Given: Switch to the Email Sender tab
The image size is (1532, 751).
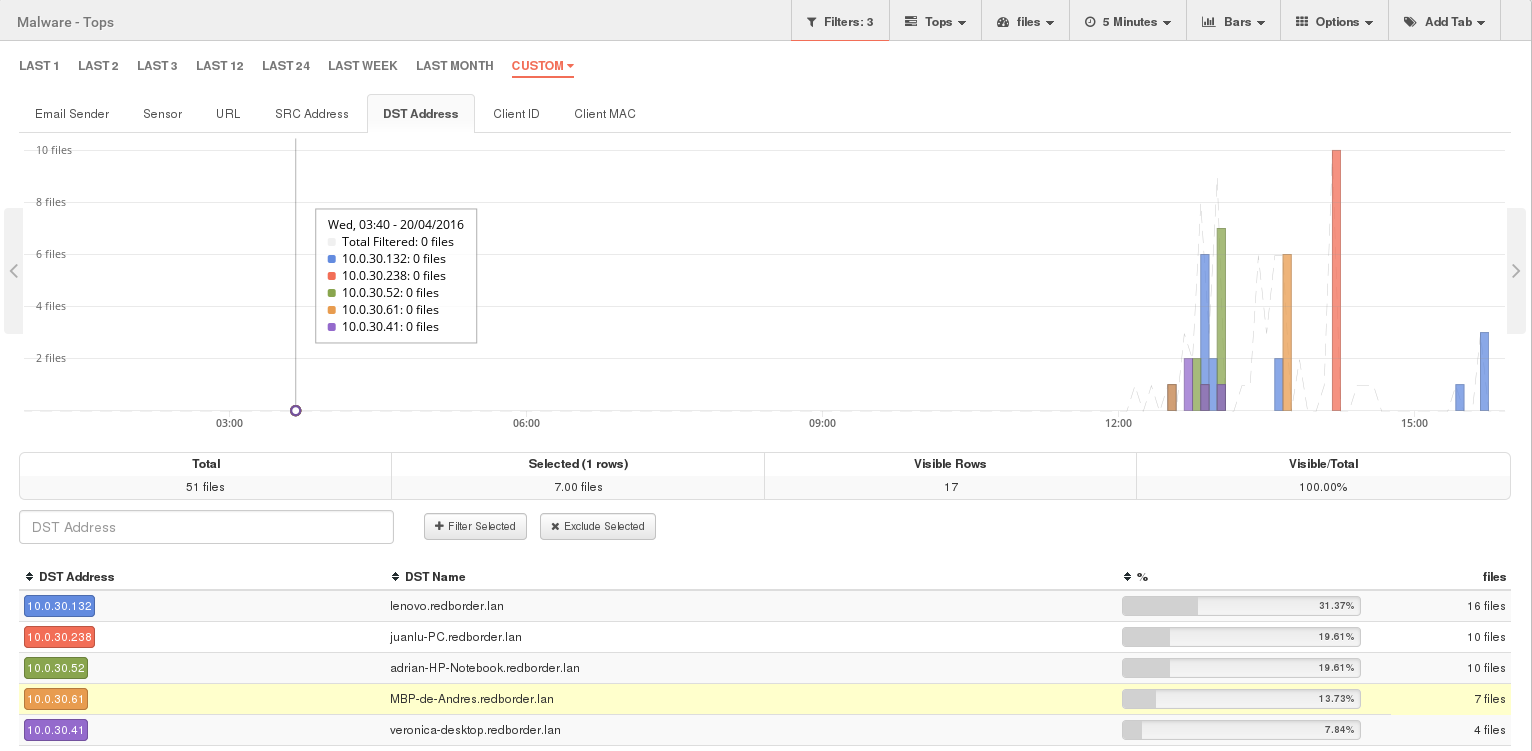Looking at the screenshot, I should [x=72, y=114].
